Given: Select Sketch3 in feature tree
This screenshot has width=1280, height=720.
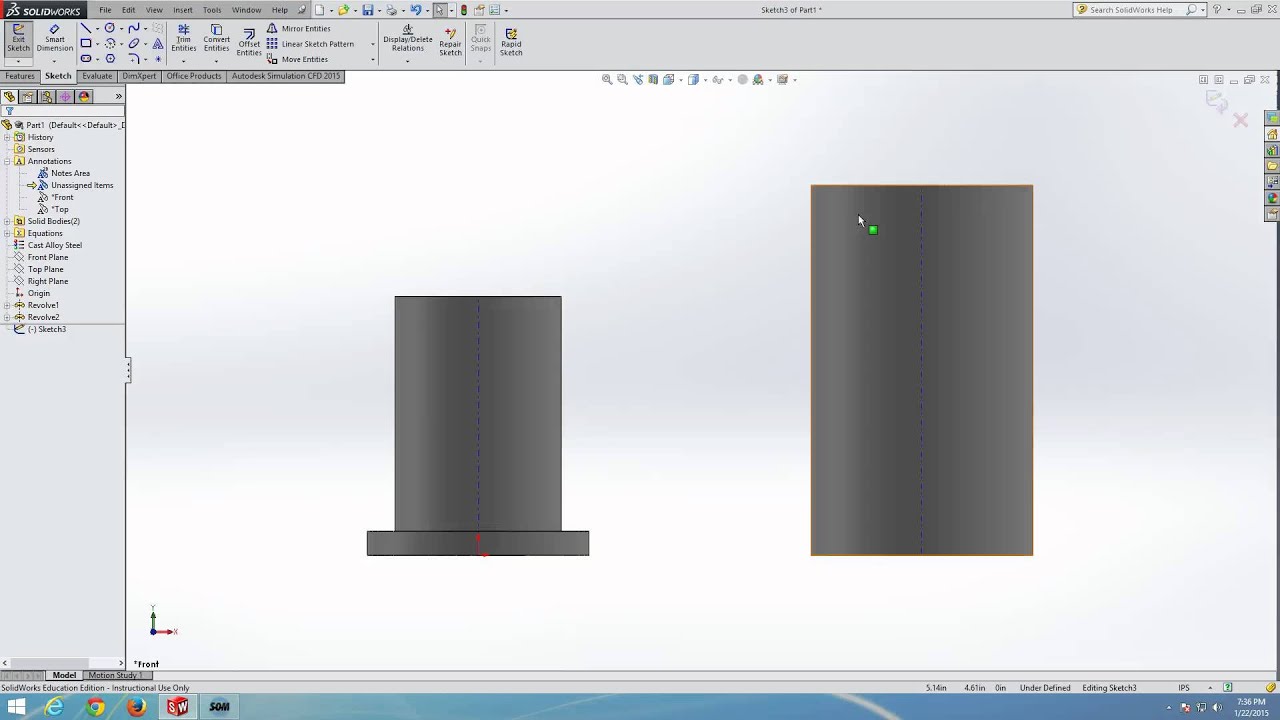Looking at the screenshot, I should click(x=47, y=329).
